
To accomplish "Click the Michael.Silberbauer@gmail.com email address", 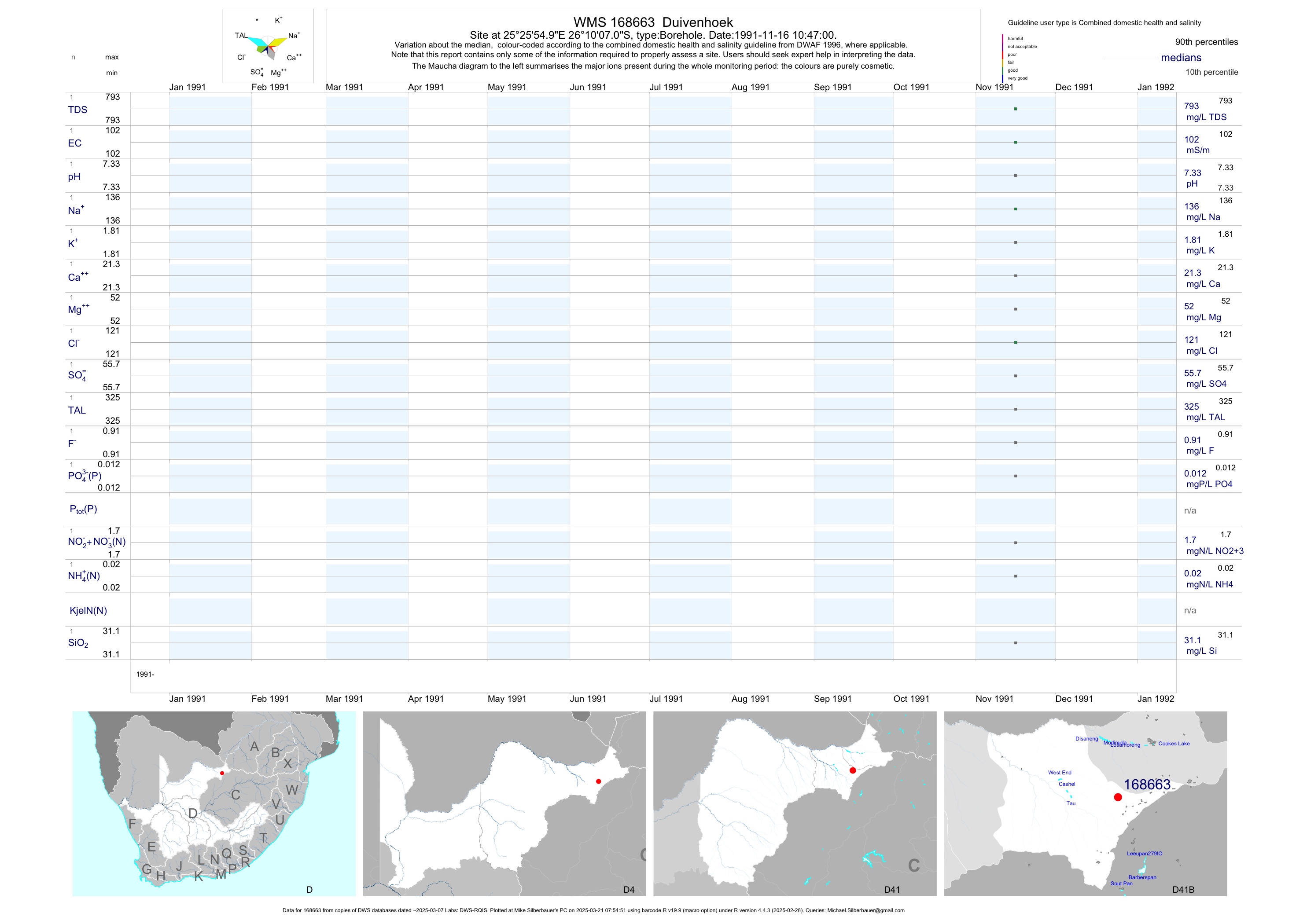I will coord(865,910).
